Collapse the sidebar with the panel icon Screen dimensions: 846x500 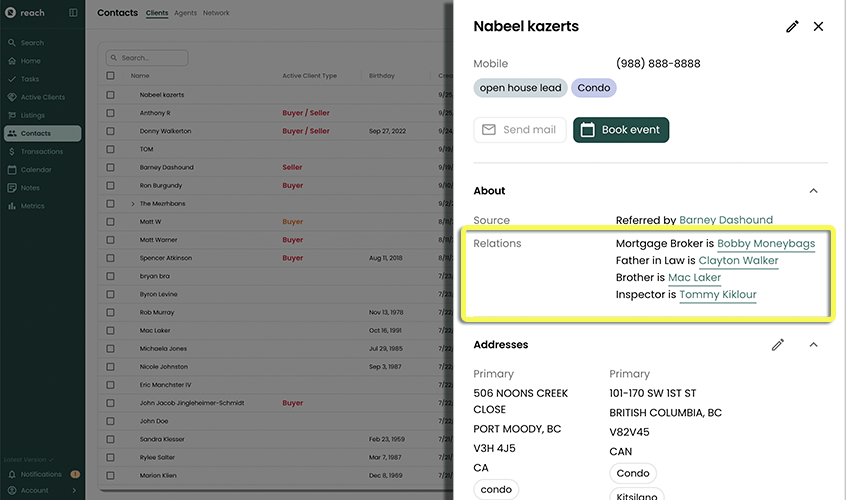73,13
